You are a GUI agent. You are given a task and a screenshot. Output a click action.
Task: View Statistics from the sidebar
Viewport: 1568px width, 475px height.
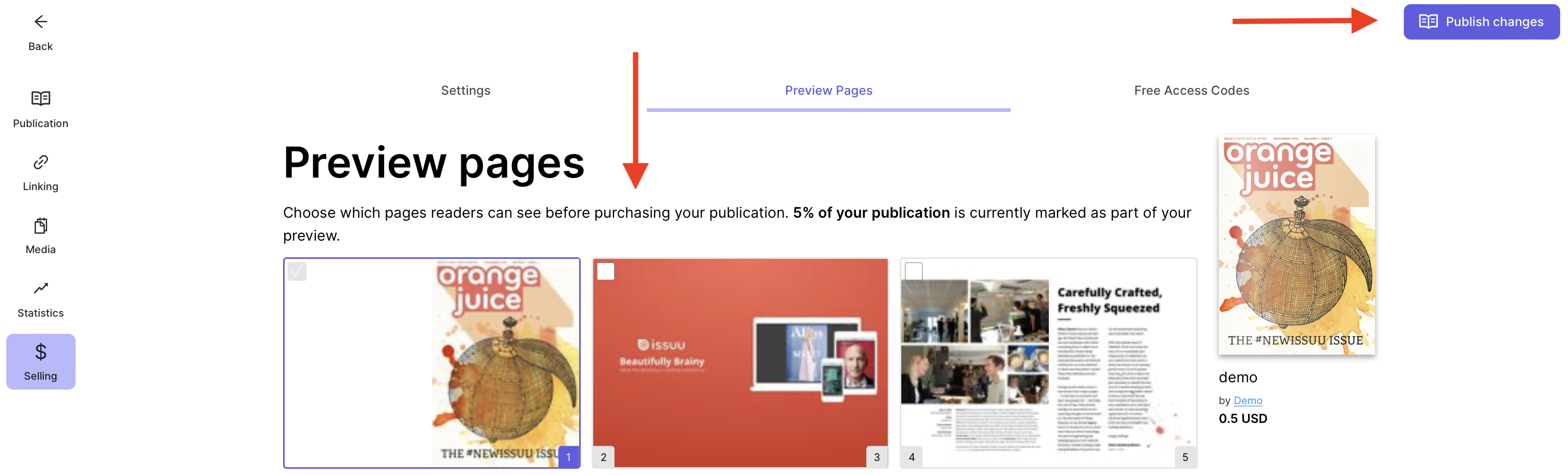click(40, 298)
